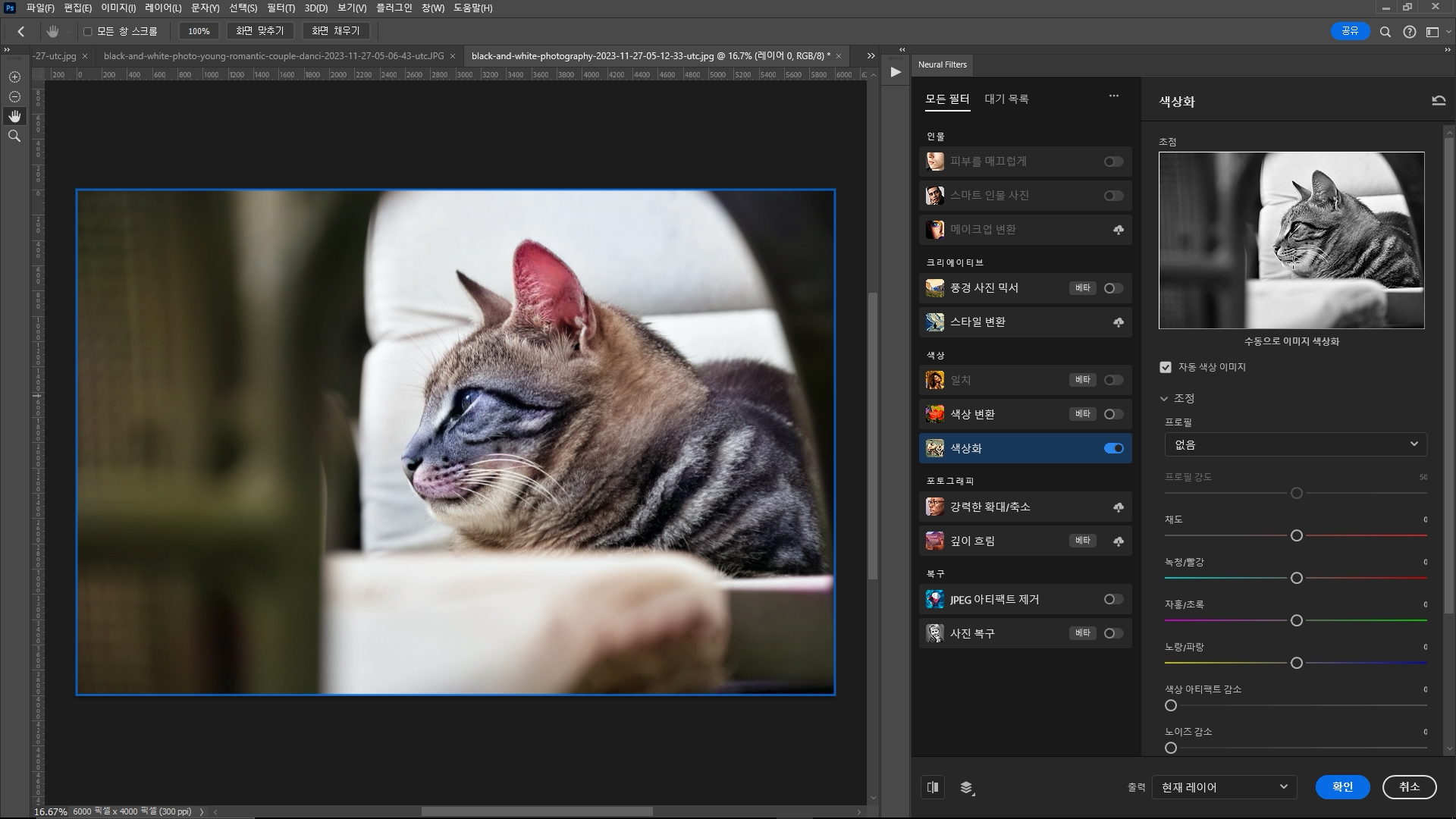Click the remove focal point tool
The image size is (1456, 819).
point(14,96)
